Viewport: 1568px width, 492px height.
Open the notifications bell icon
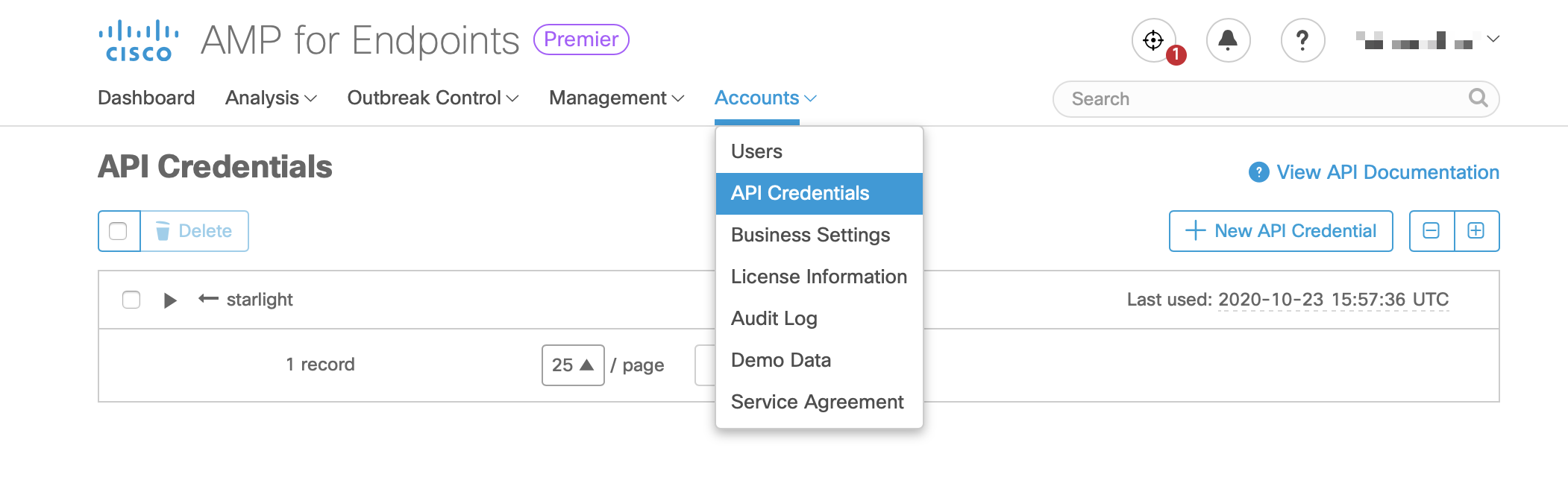click(x=1228, y=40)
